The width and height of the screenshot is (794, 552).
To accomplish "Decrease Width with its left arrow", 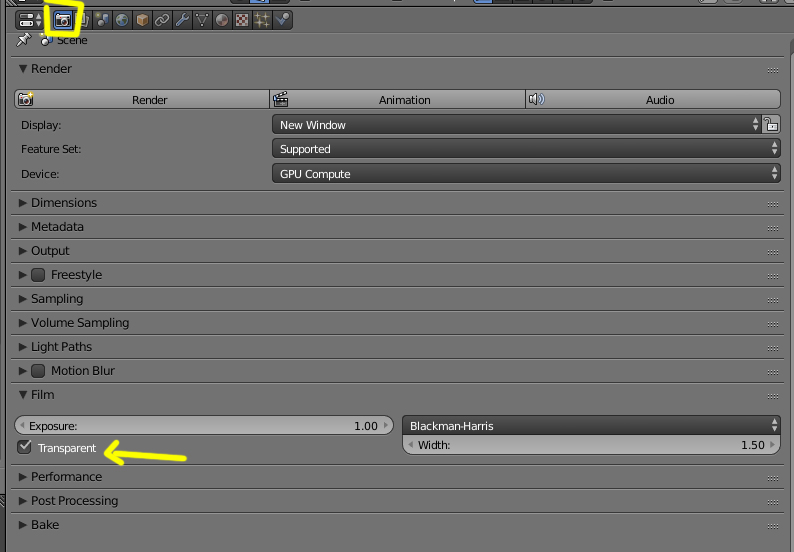I will coord(411,445).
